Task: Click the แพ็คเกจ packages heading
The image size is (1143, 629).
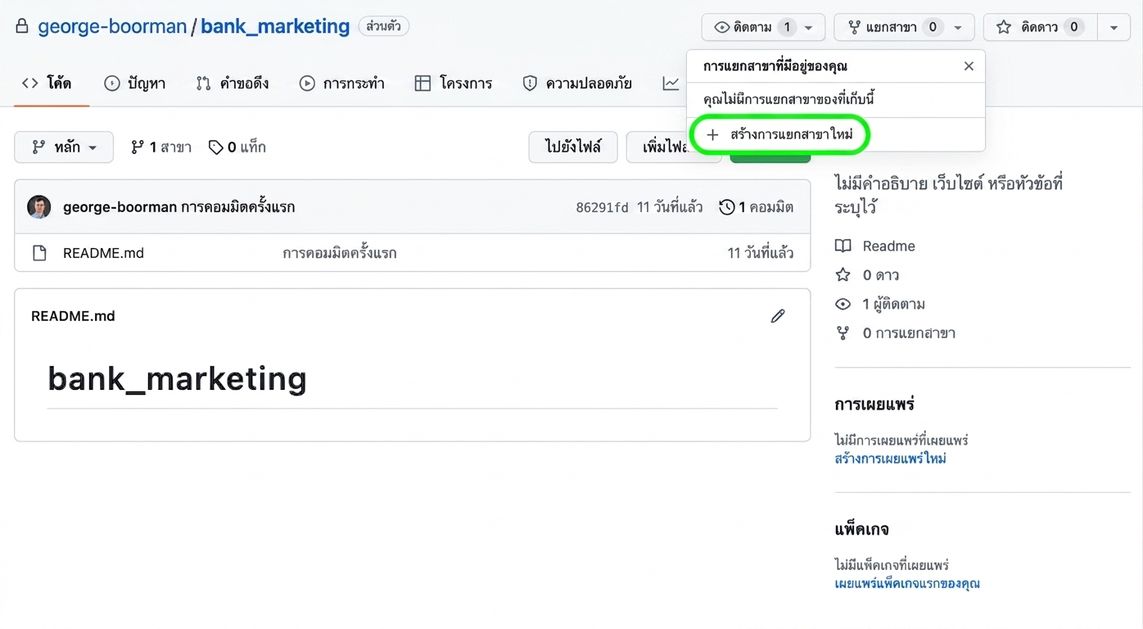Action: (862, 529)
